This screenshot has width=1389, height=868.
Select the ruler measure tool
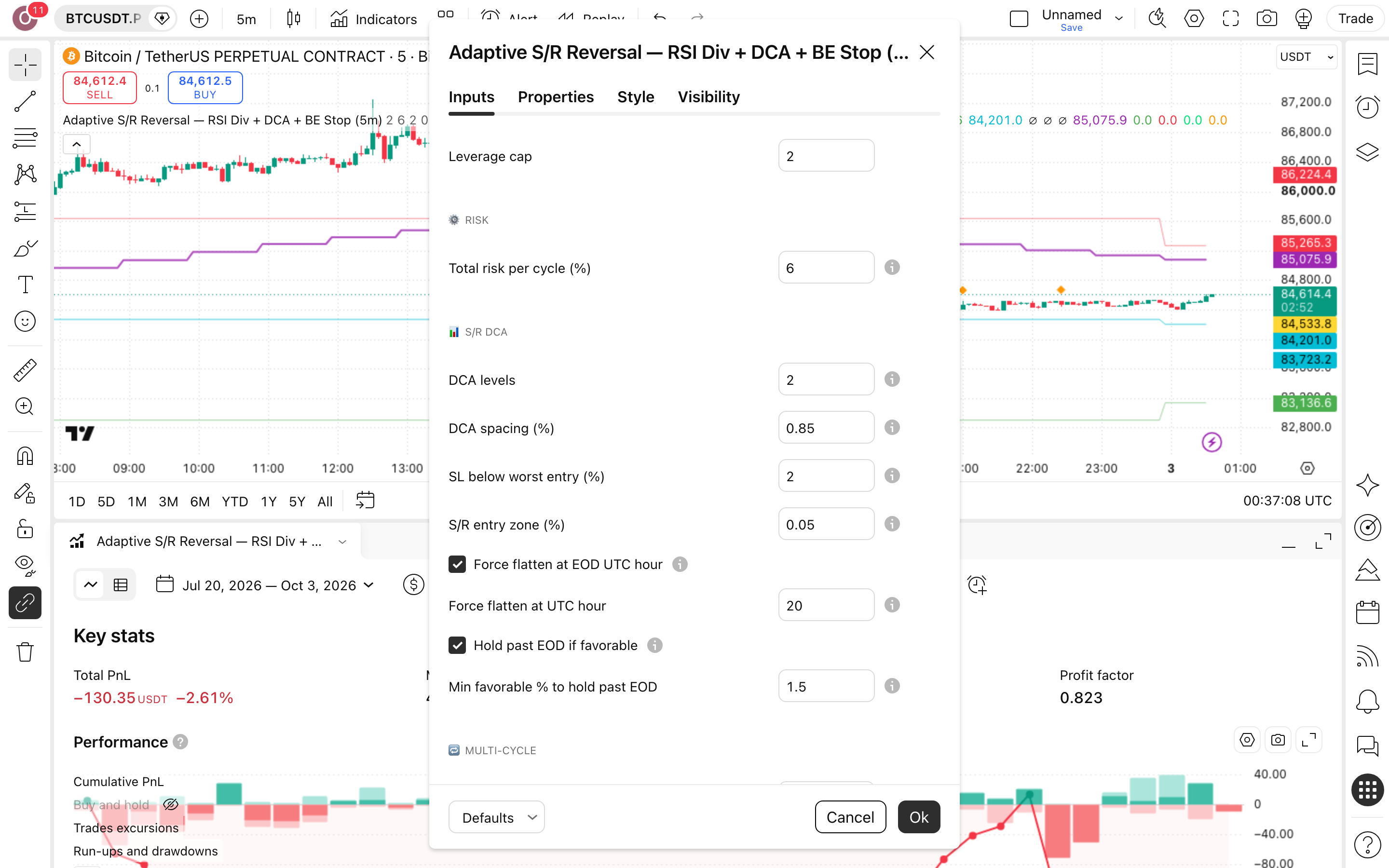point(25,370)
